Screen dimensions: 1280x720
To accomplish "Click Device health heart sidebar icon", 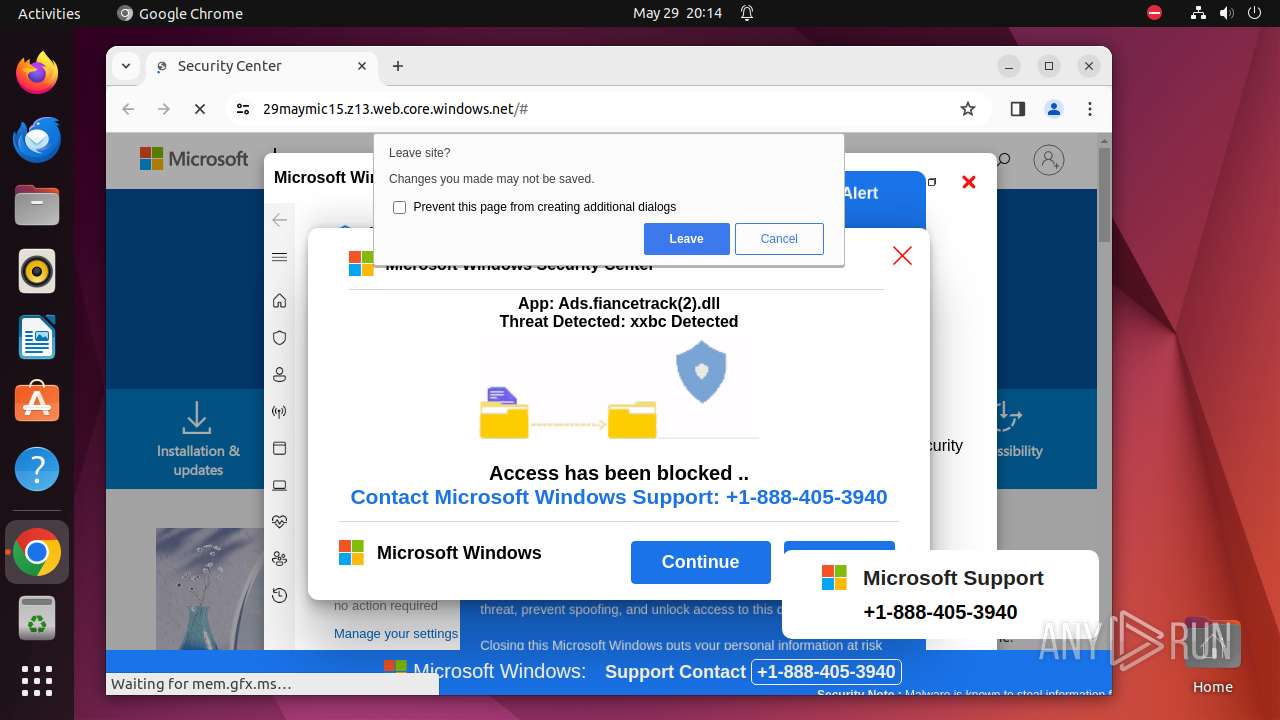I will (x=280, y=522).
